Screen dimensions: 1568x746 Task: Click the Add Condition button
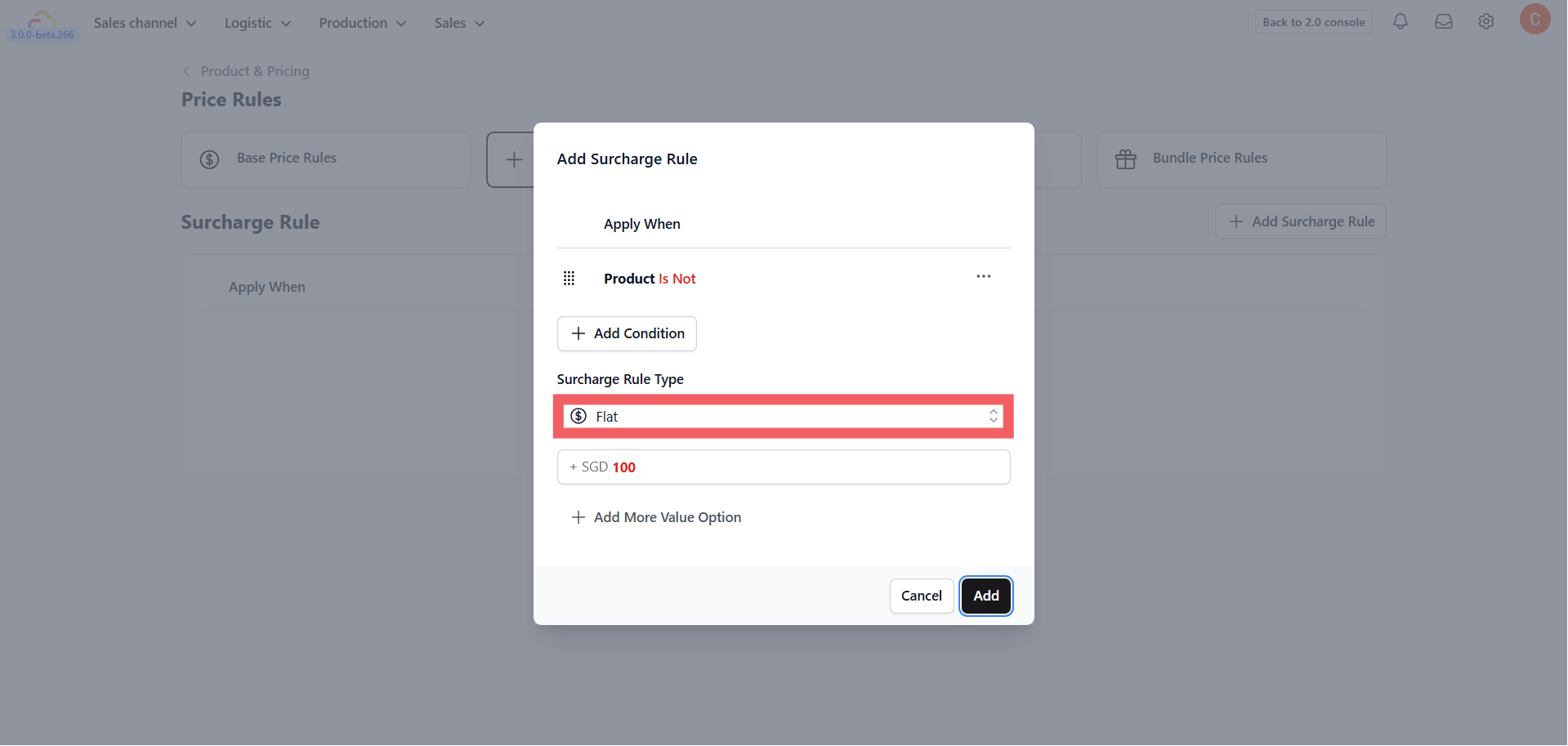pyautogui.click(x=627, y=334)
